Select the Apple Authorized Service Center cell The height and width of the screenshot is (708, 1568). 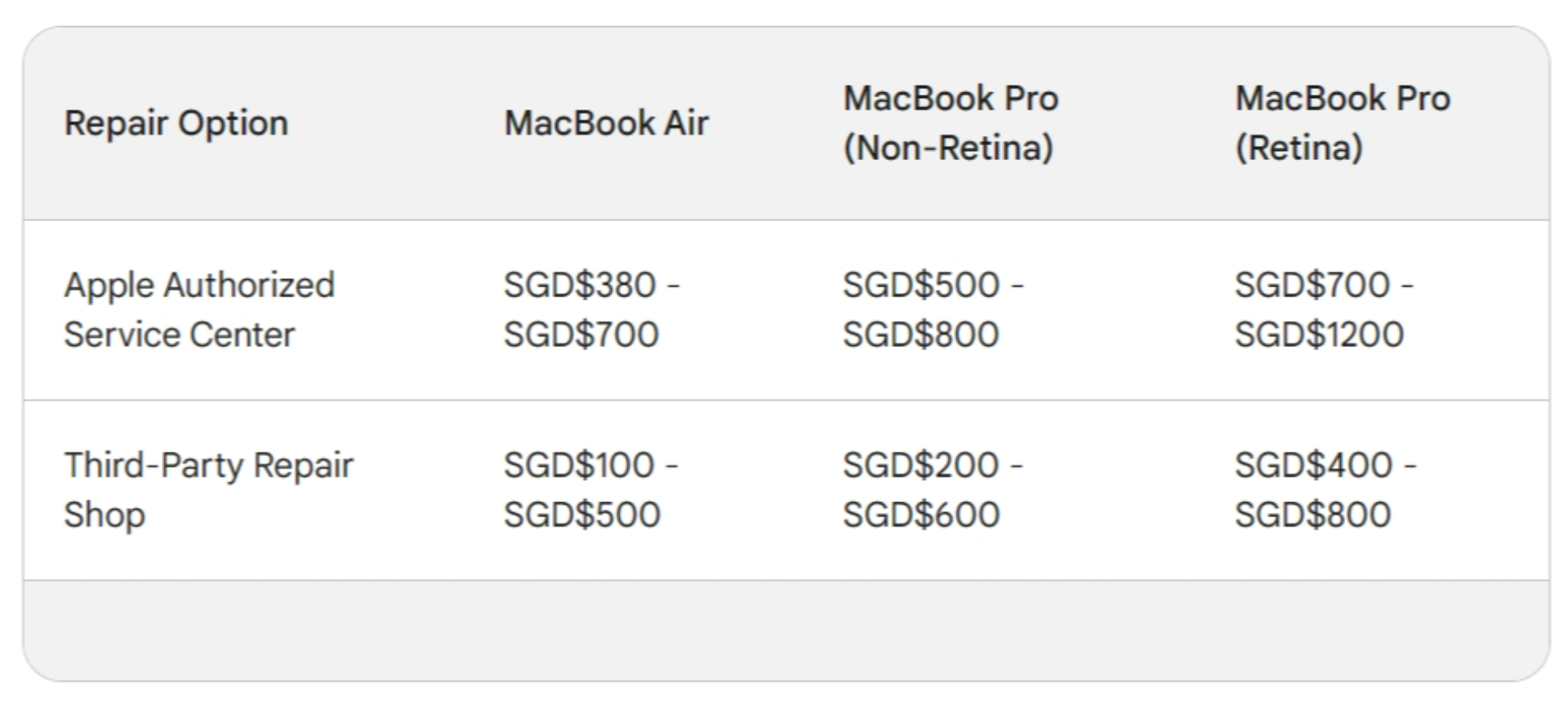[199, 309]
